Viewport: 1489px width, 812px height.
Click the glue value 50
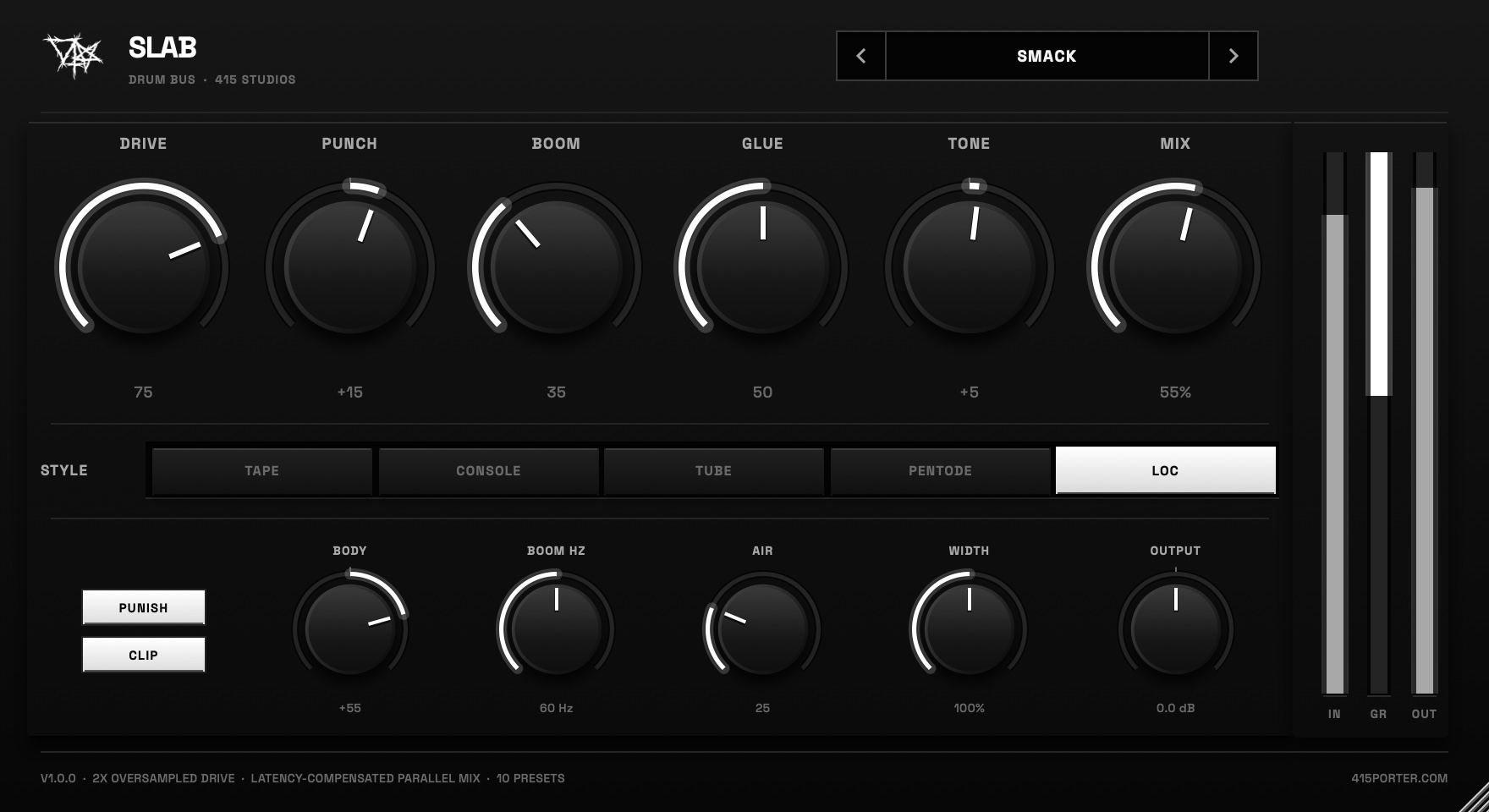[762, 392]
